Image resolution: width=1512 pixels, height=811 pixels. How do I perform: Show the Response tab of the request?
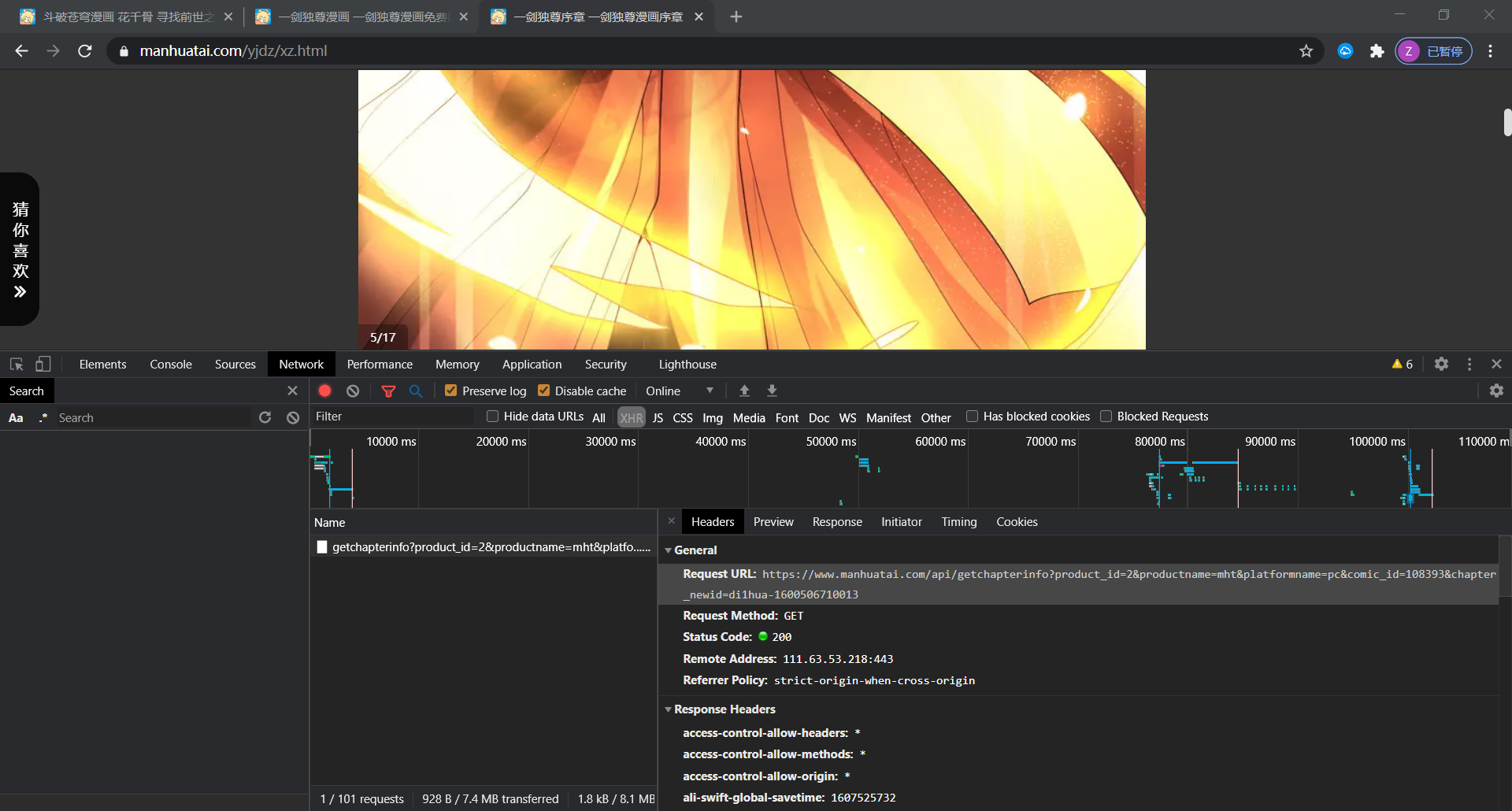[837, 521]
